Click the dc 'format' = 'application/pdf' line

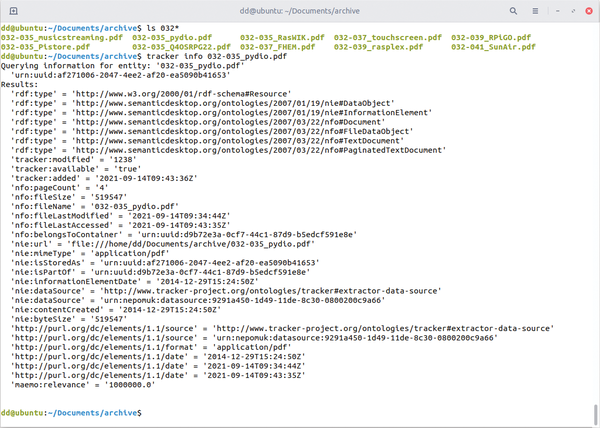[151, 347]
